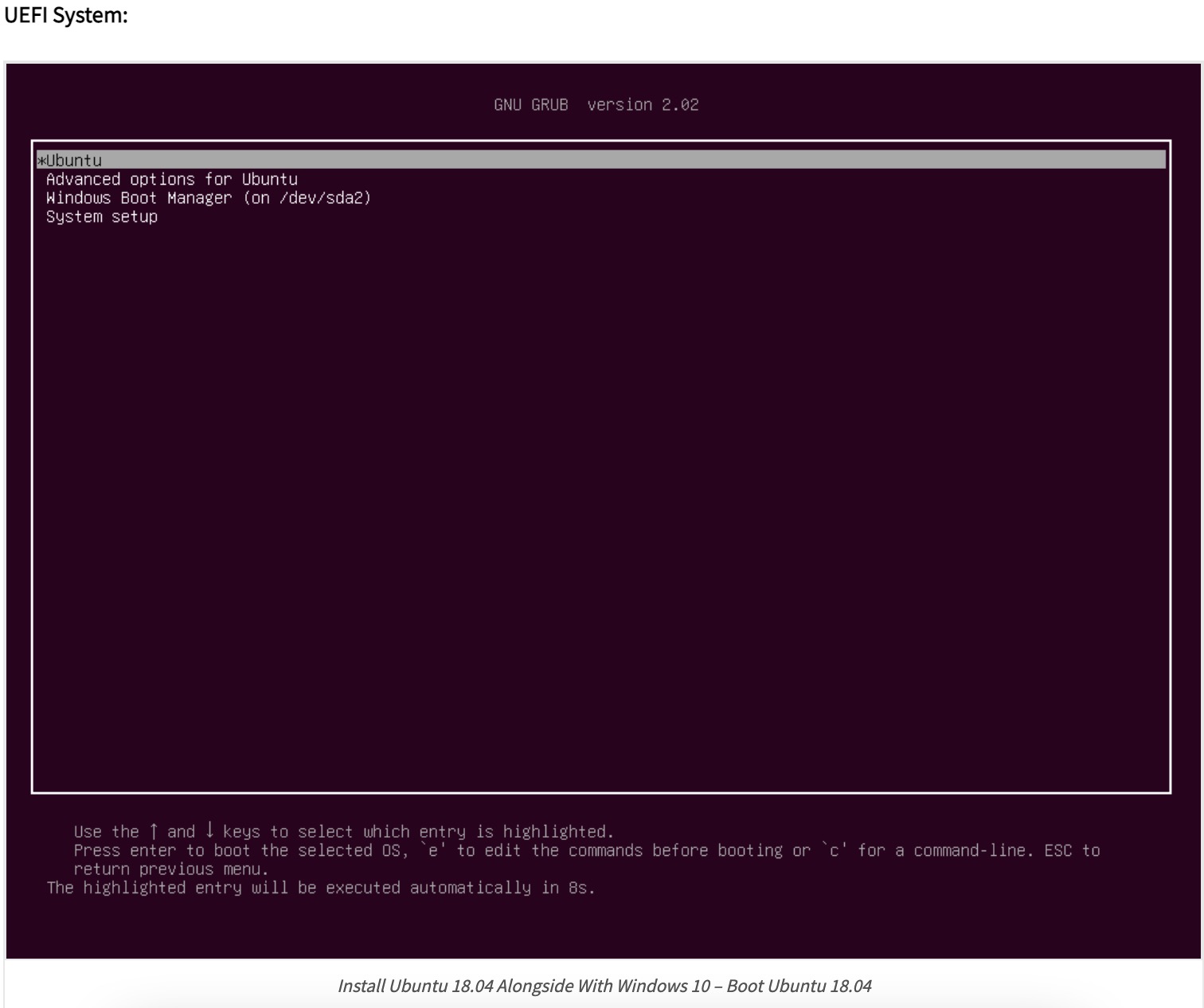Click the Install Ubuntu 18.04 image caption
Screen dimensions: 1204x1008
604,986
